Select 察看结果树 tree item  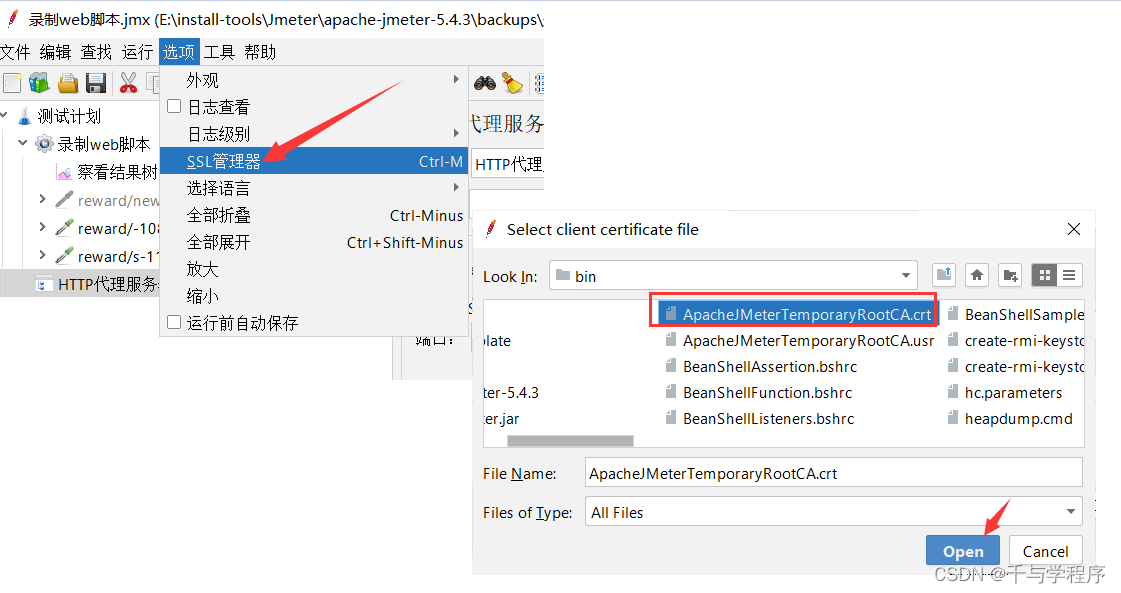(x=107, y=172)
